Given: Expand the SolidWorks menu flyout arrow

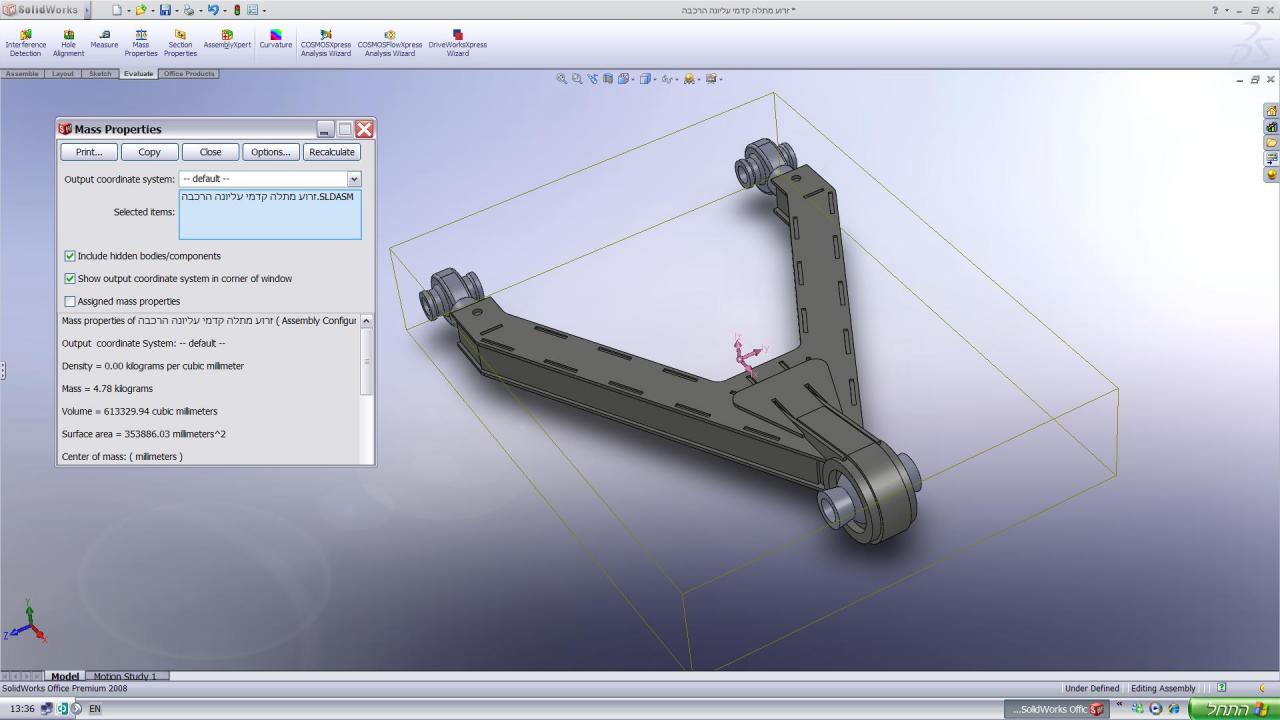Looking at the screenshot, I should tap(85, 10).
